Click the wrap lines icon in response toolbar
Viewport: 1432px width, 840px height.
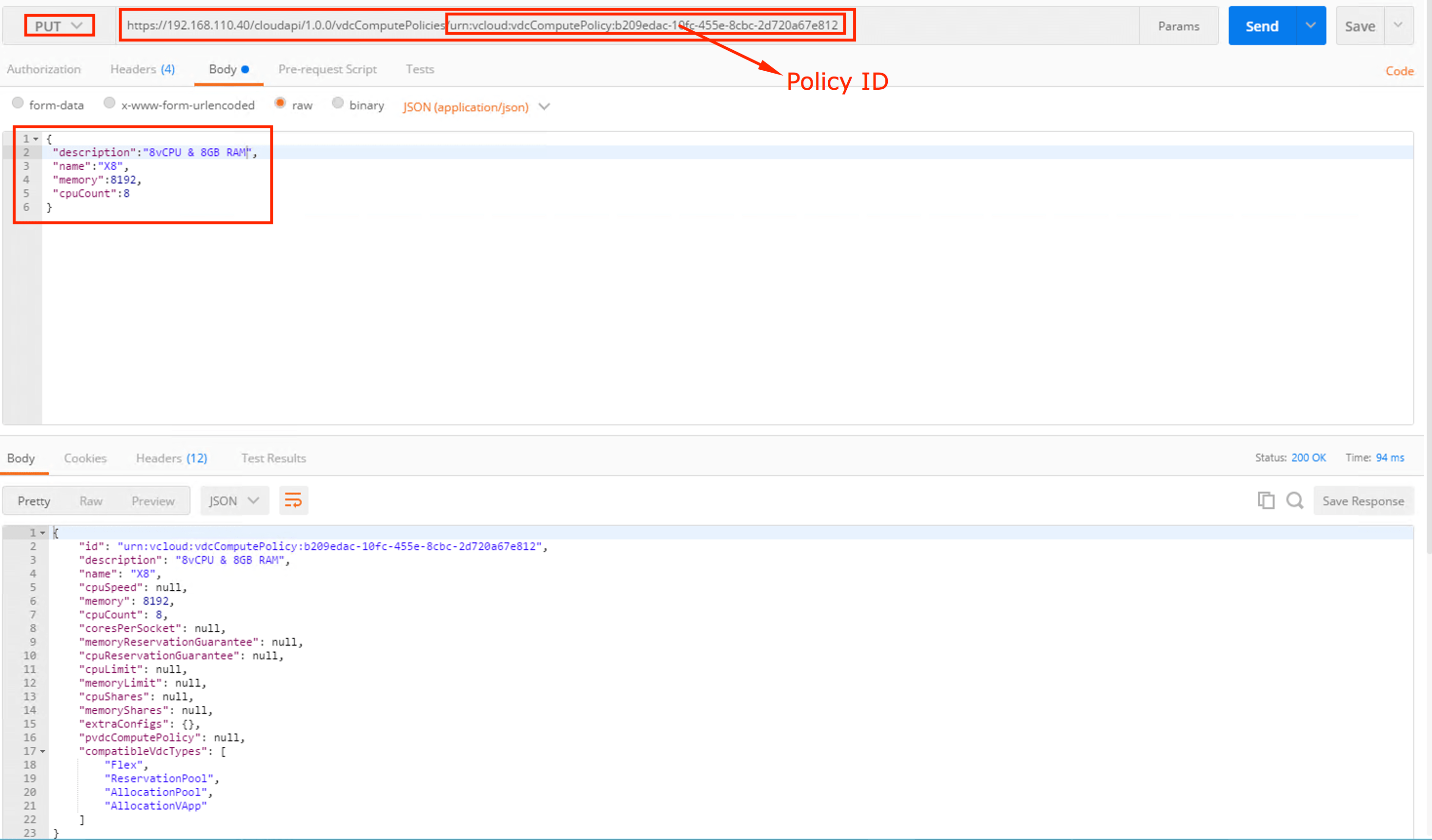[293, 500]
